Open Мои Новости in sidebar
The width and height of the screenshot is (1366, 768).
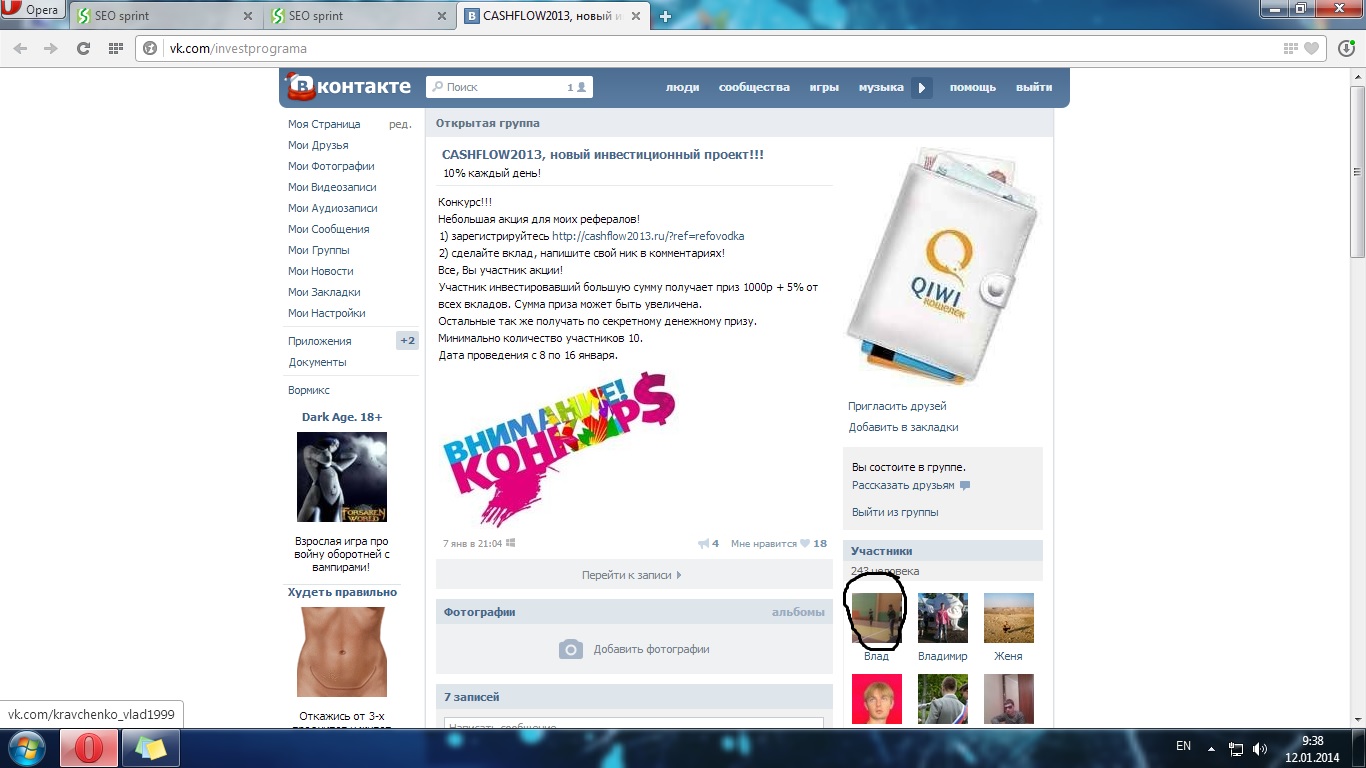(321, 271)
